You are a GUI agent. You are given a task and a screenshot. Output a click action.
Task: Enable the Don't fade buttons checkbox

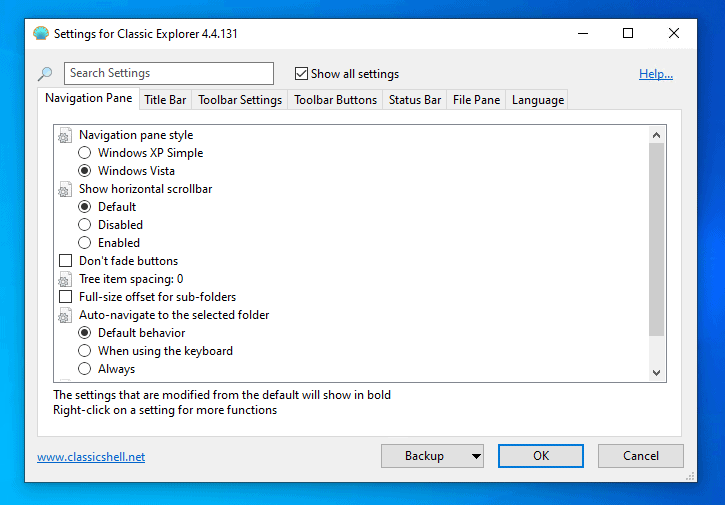tap(66, 261)
